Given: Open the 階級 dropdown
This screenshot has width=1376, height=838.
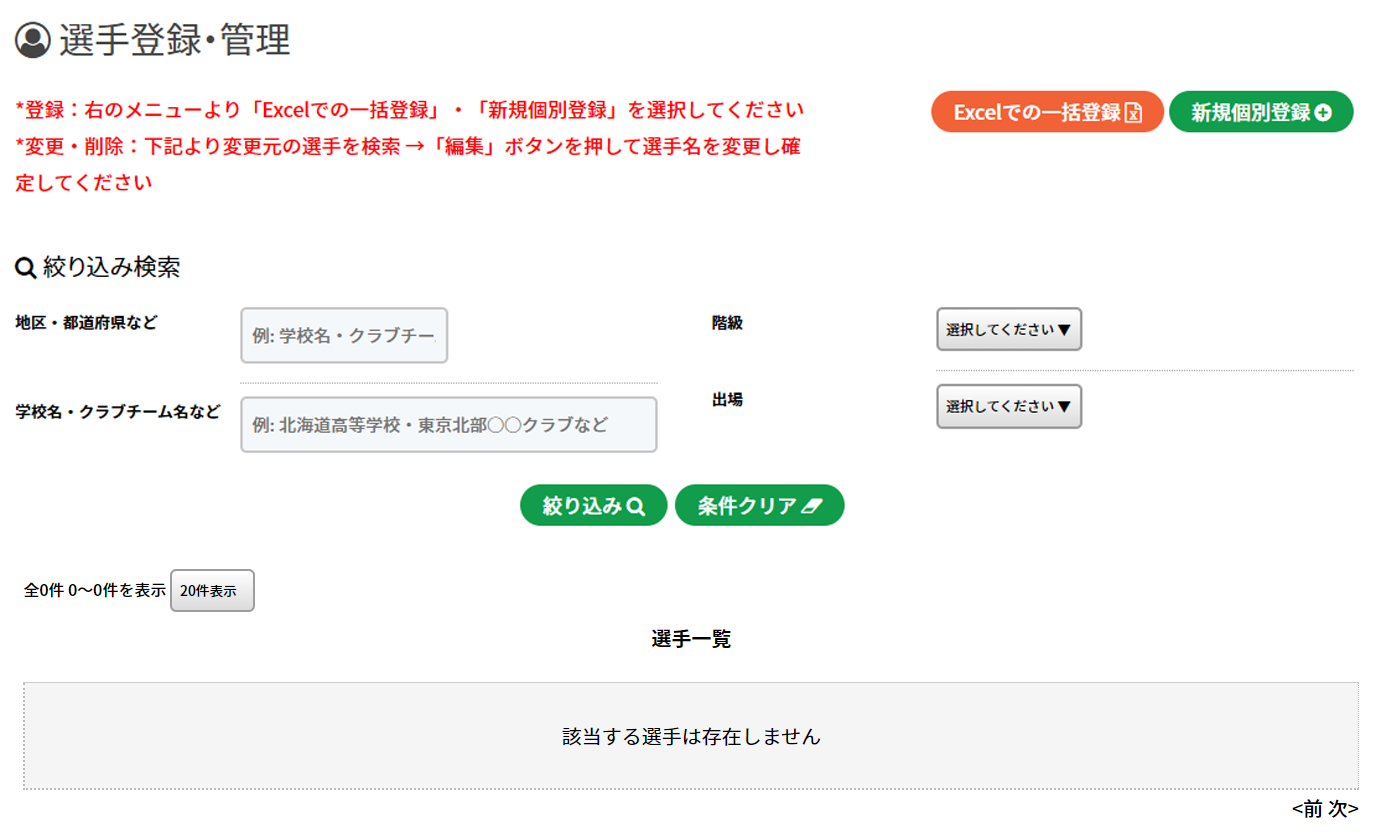Looking at the screenshot, I should 1008,329.
